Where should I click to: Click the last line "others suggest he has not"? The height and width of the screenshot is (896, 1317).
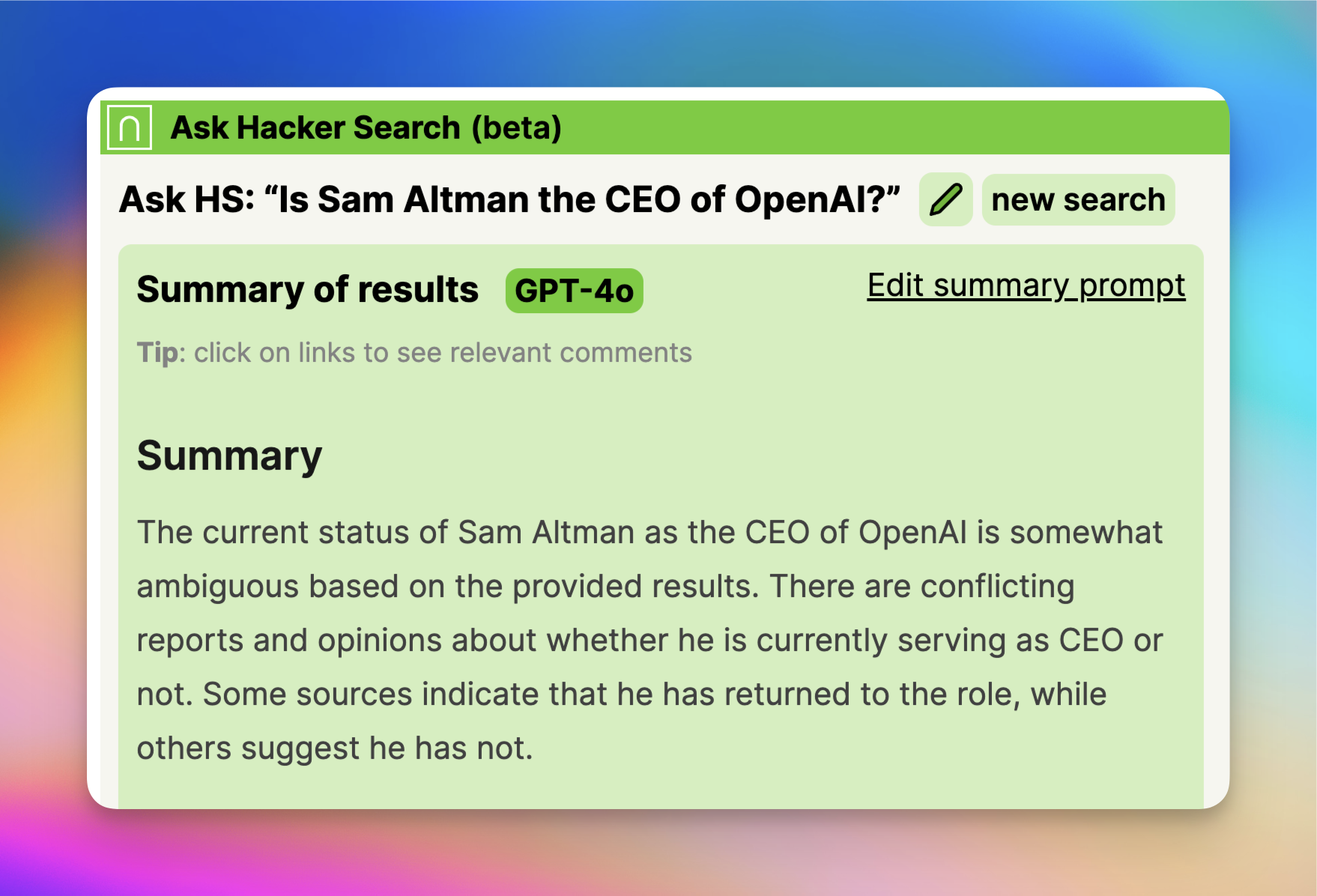point(334,748)
